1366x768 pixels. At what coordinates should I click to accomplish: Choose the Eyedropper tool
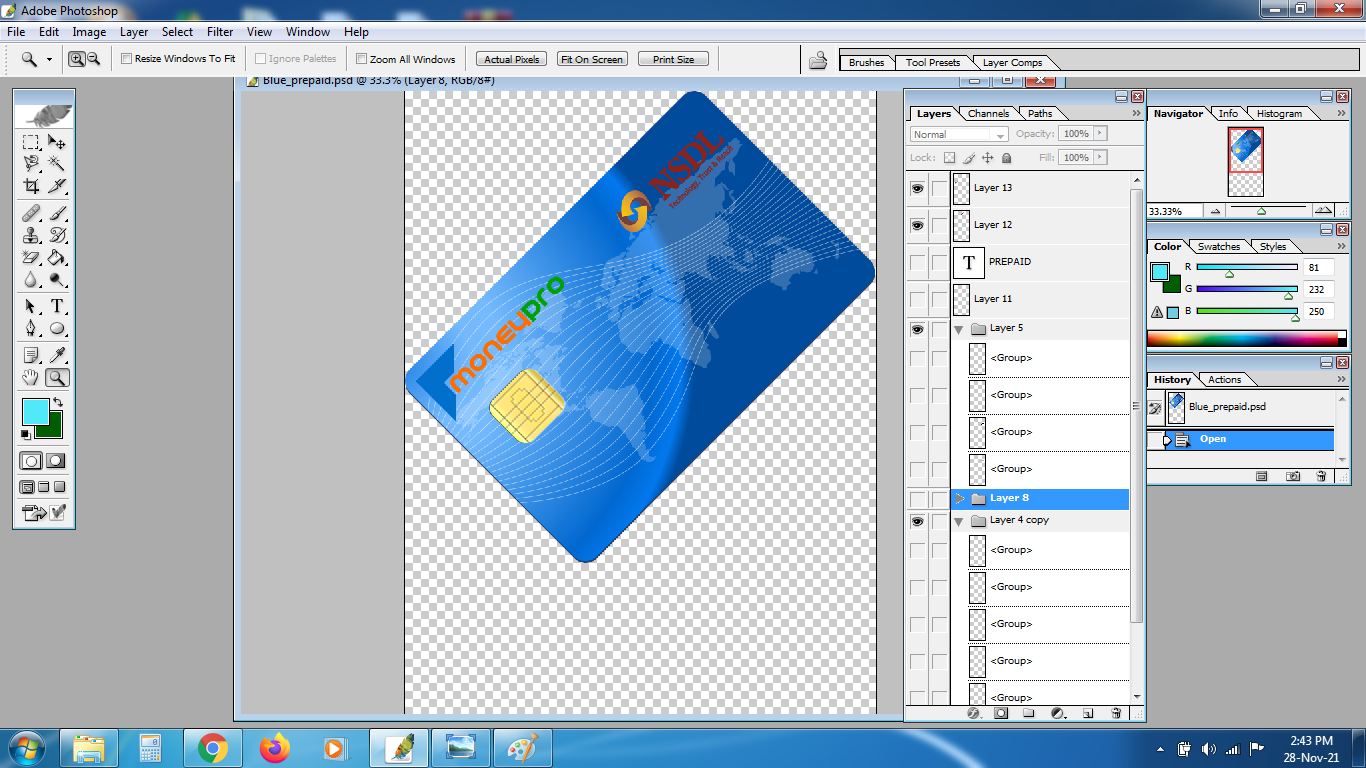(x=57, y=355)
